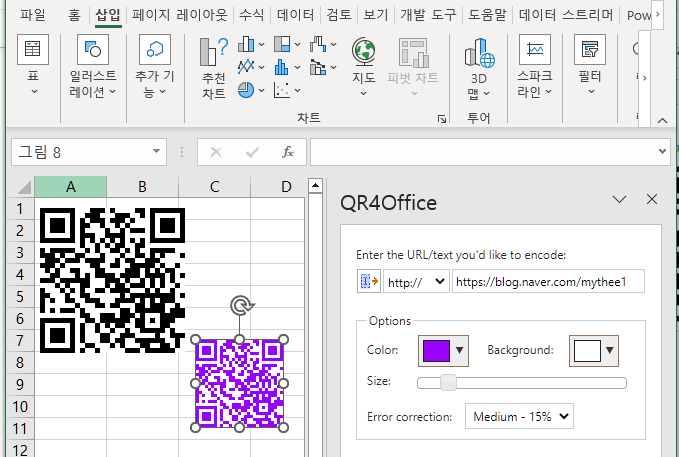Open the http:// protocol dropdown
679x457 pixels.
point(416,282)
